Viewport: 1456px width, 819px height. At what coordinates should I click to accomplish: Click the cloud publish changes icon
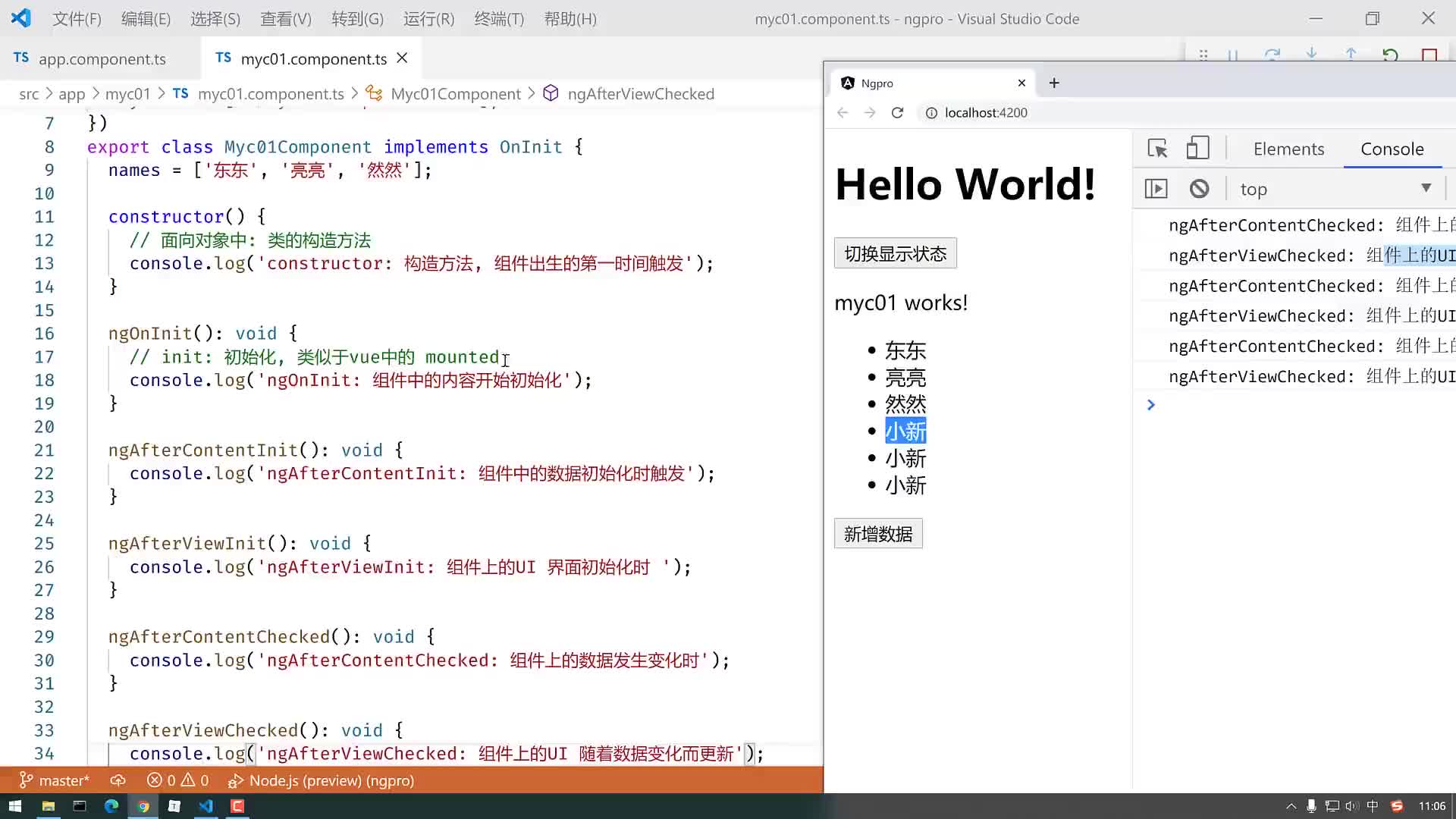[118, 780]
